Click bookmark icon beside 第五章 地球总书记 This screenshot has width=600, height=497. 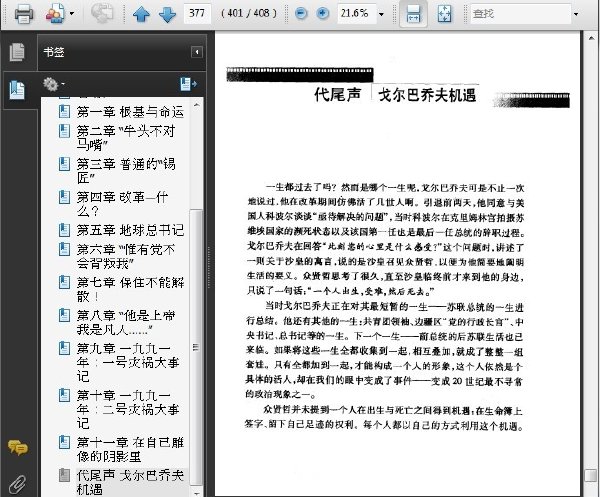click(64, 230)
